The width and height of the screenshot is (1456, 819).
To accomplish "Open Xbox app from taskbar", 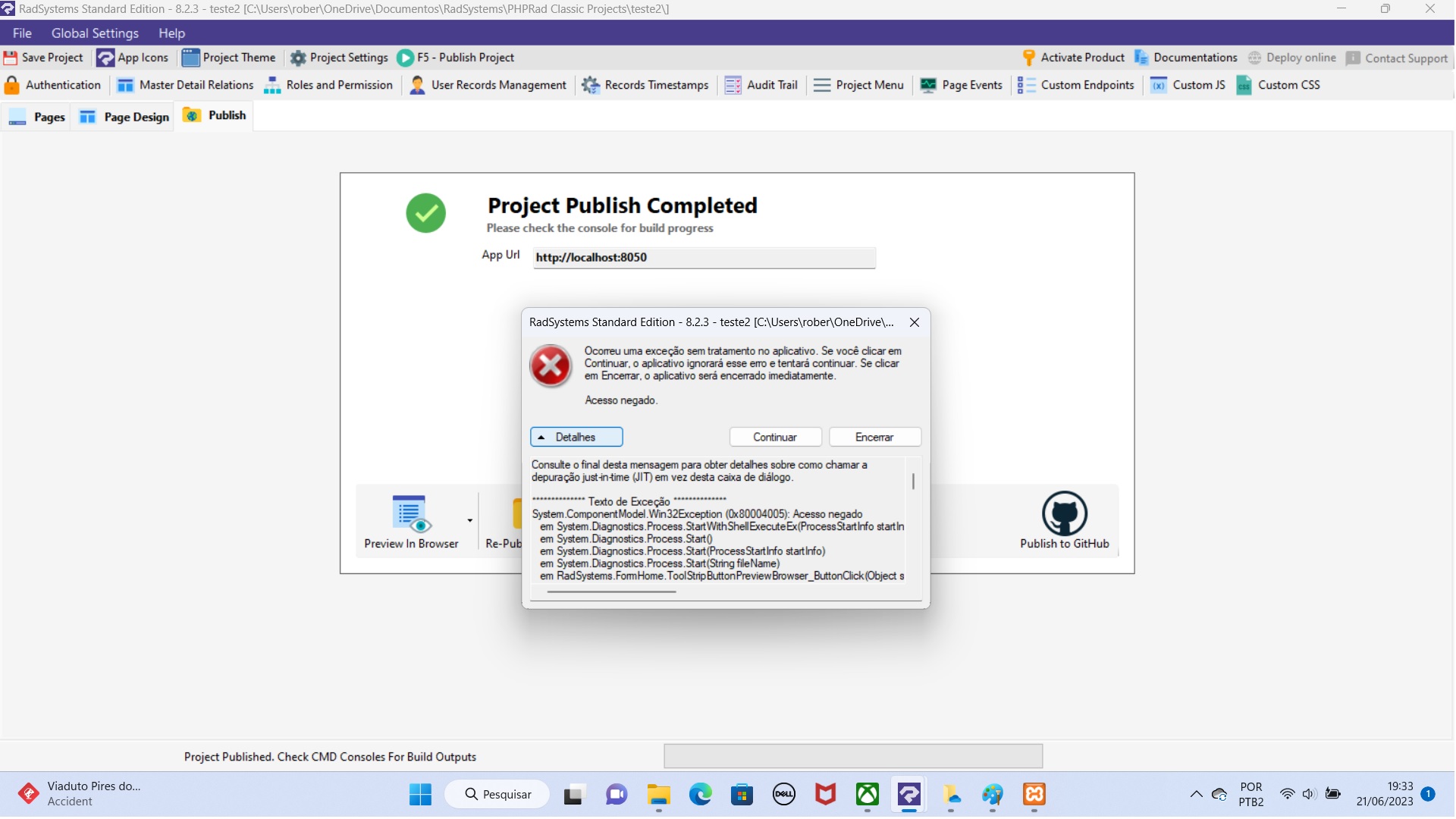I will coord(867,795).
